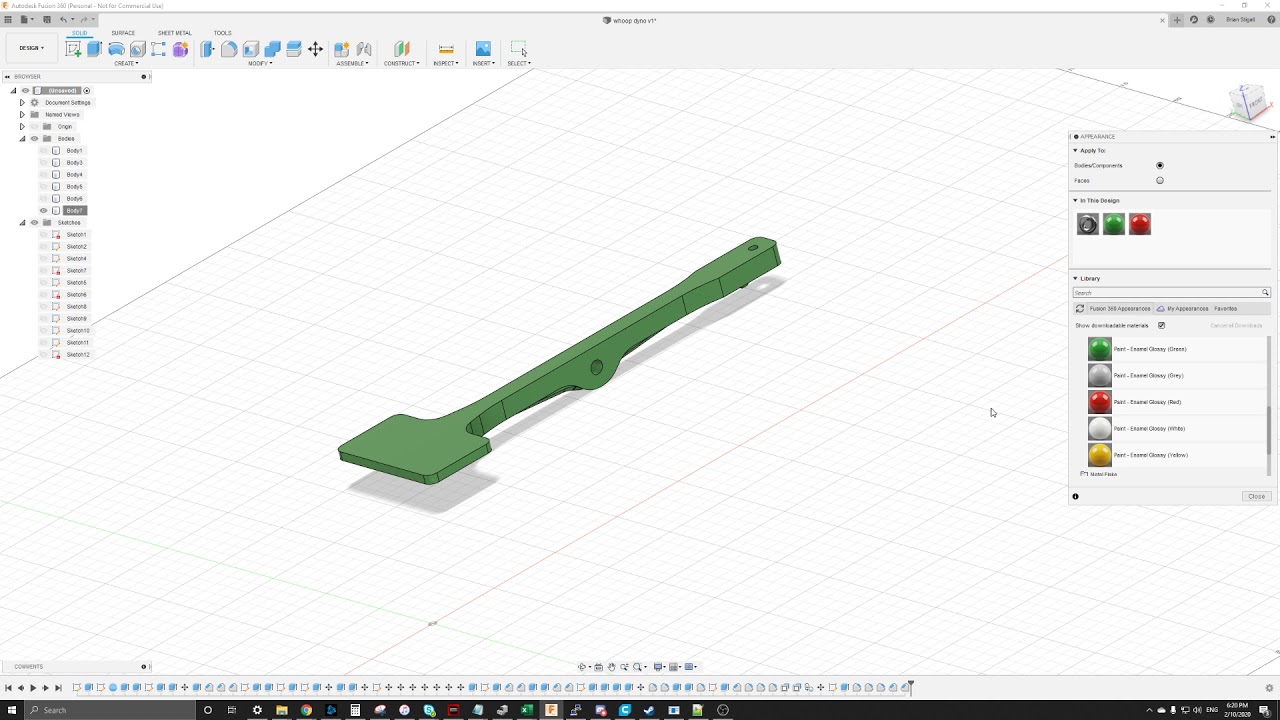
Task: Select the Press Pull tool icon
Action: pos(208,49)
